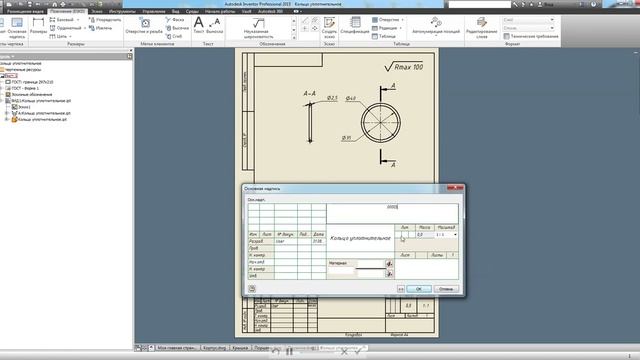
Task: Click the Масса mass value field
Action: [424, 235]
